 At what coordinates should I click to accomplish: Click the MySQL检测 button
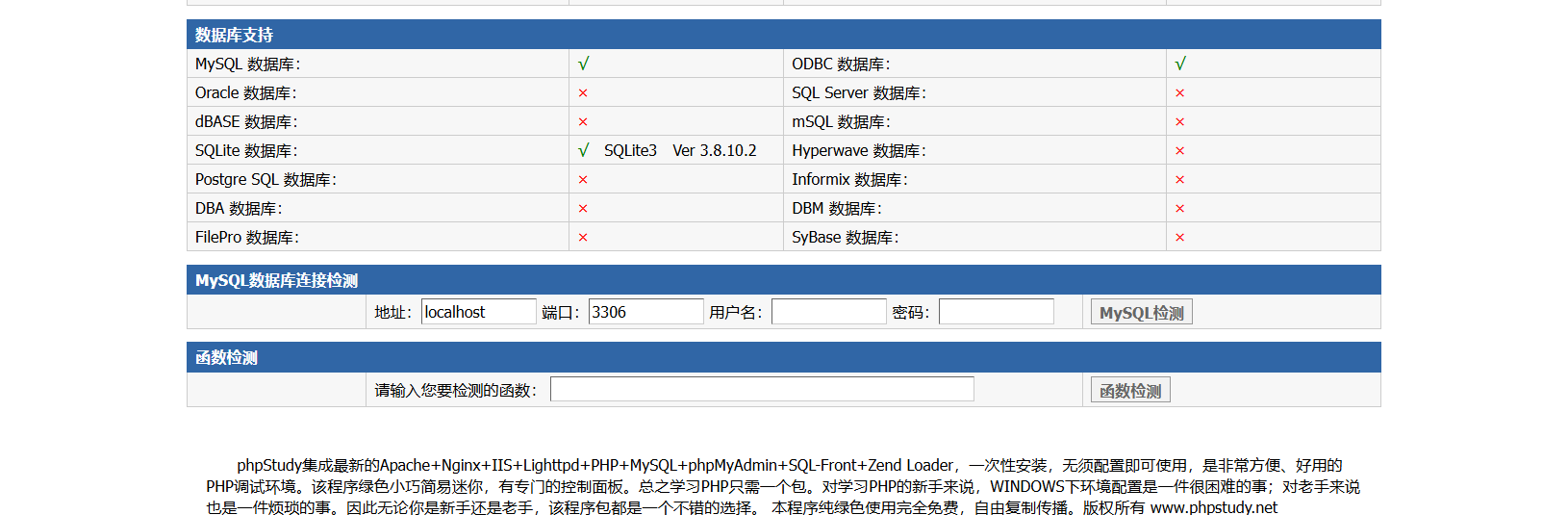(x=1141, y=312)
